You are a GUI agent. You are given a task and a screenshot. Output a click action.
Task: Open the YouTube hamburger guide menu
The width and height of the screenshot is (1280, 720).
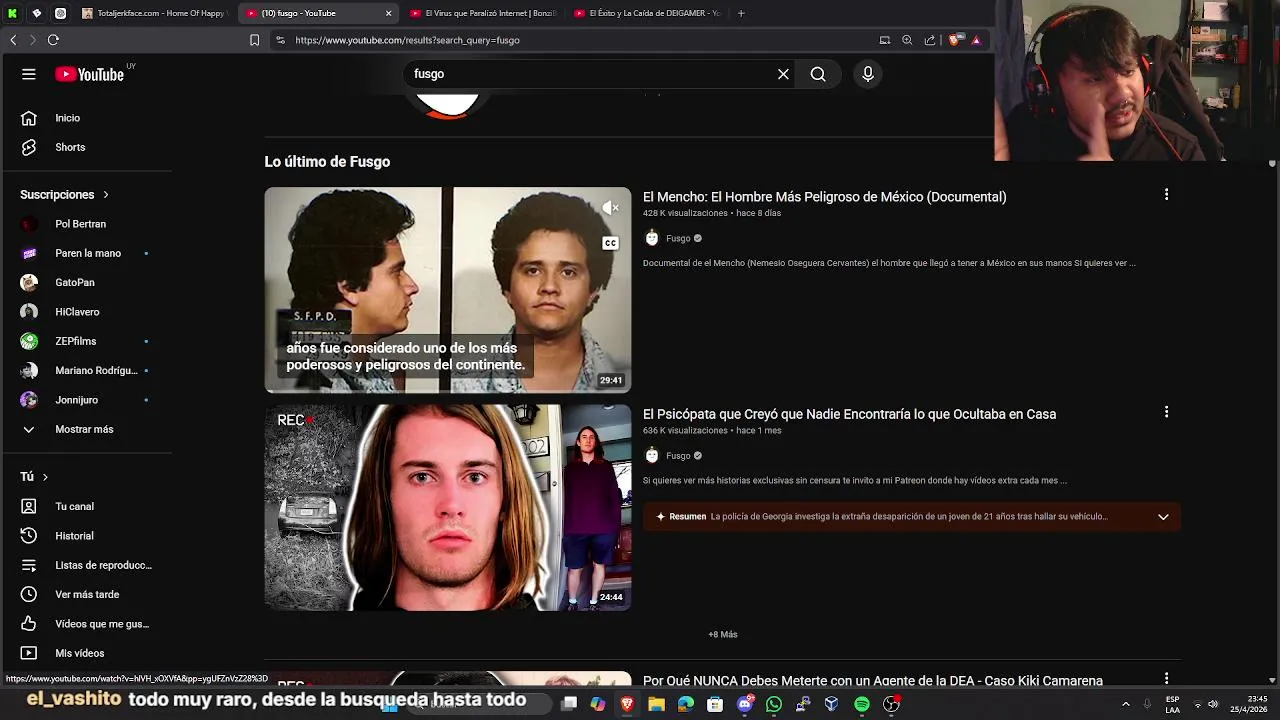(x=29, y=74)
